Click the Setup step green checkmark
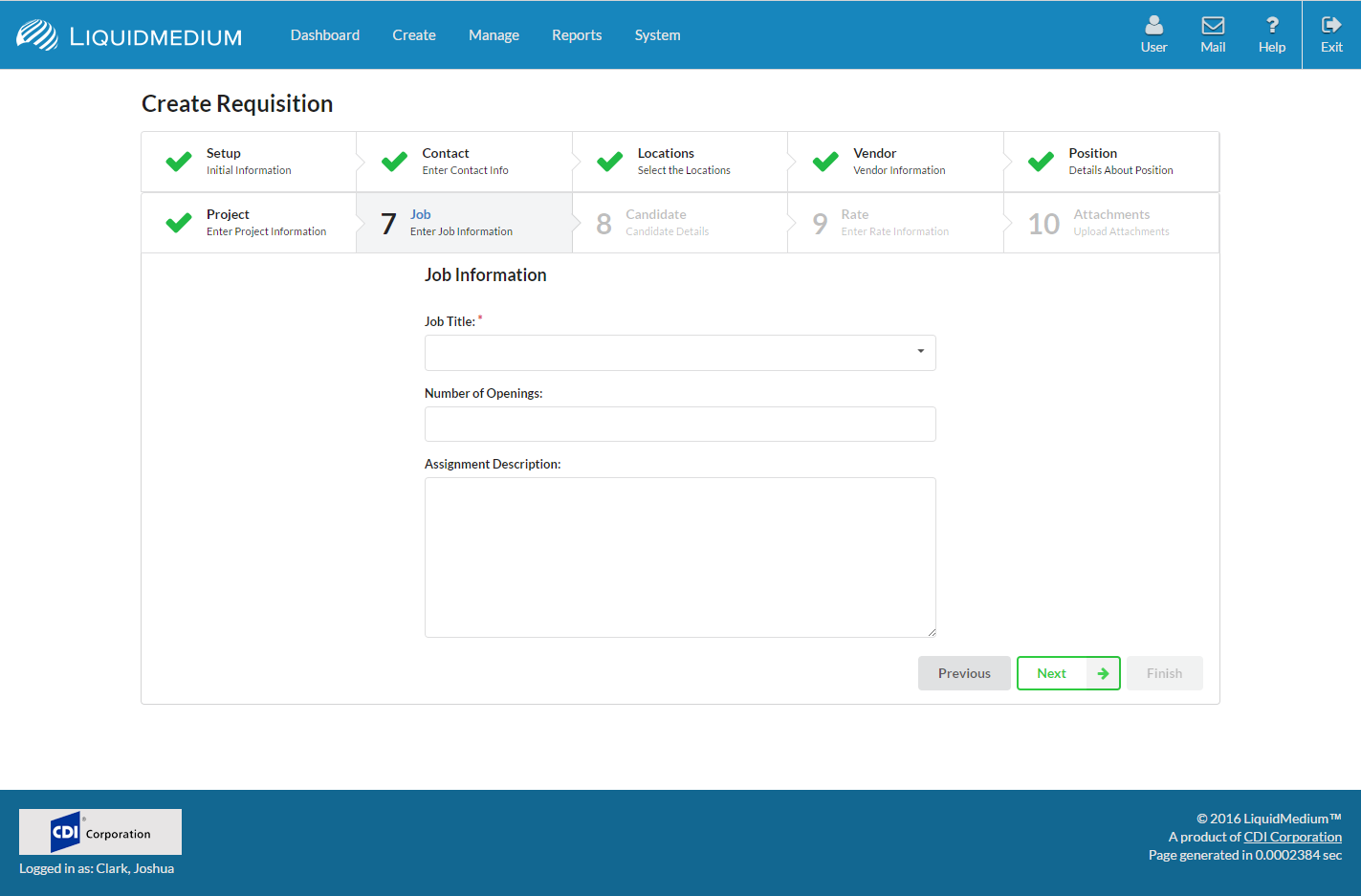1361x896 pixels. point(179,162)
